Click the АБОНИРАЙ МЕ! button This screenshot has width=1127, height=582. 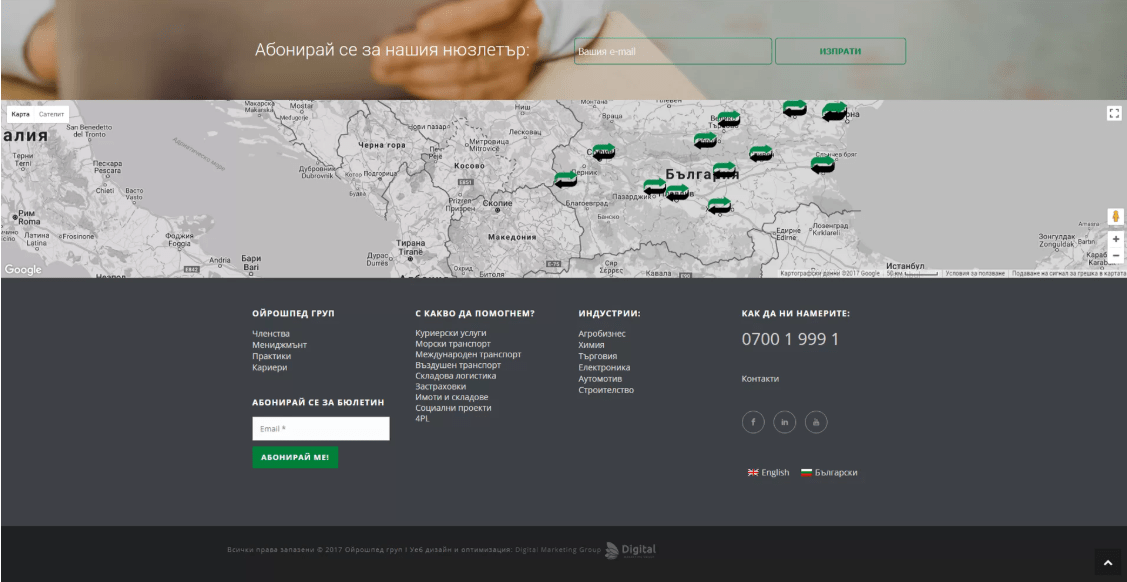(295, 457)
